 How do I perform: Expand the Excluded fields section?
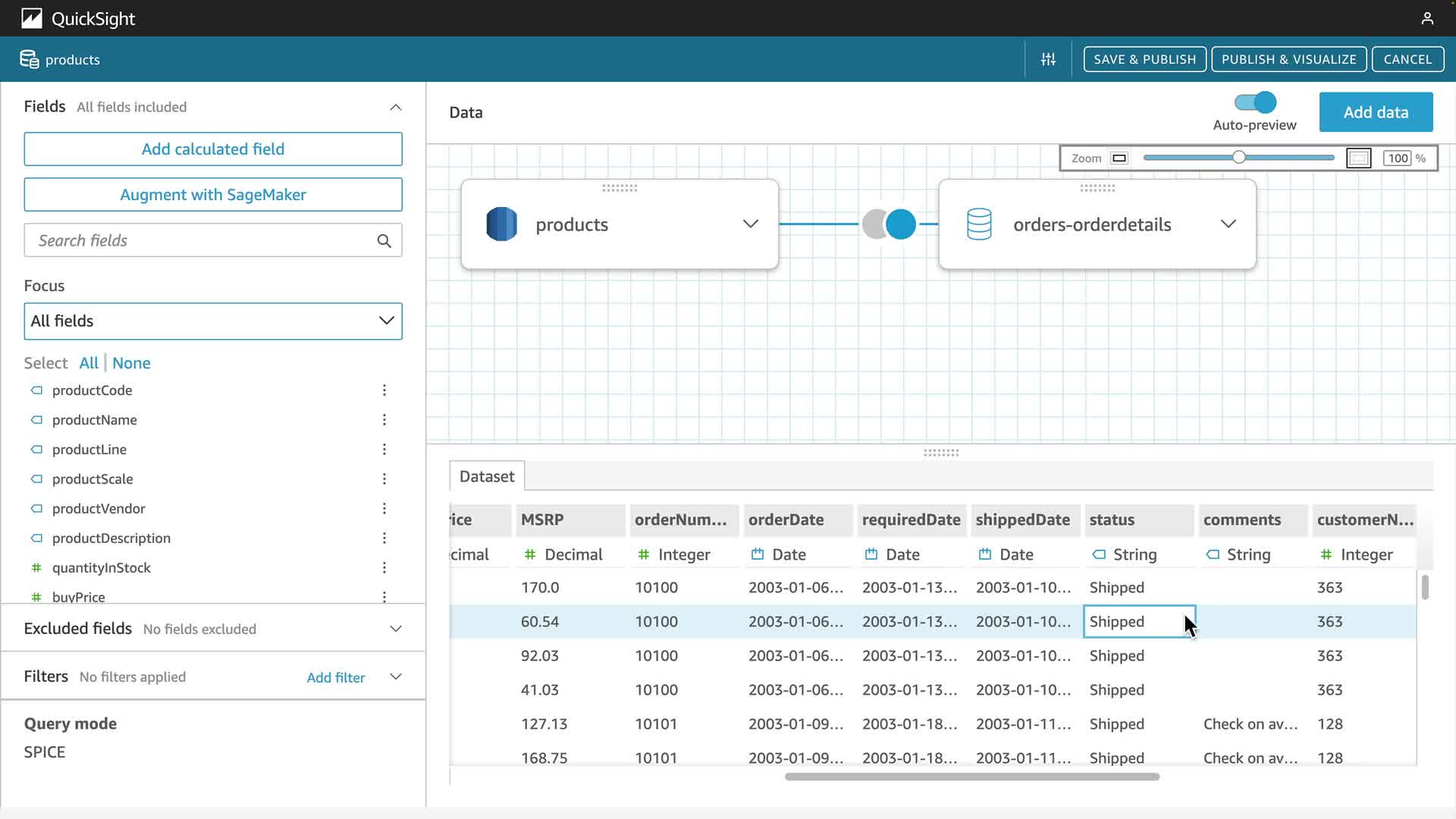pyautogui.click(x=395, y=629)
